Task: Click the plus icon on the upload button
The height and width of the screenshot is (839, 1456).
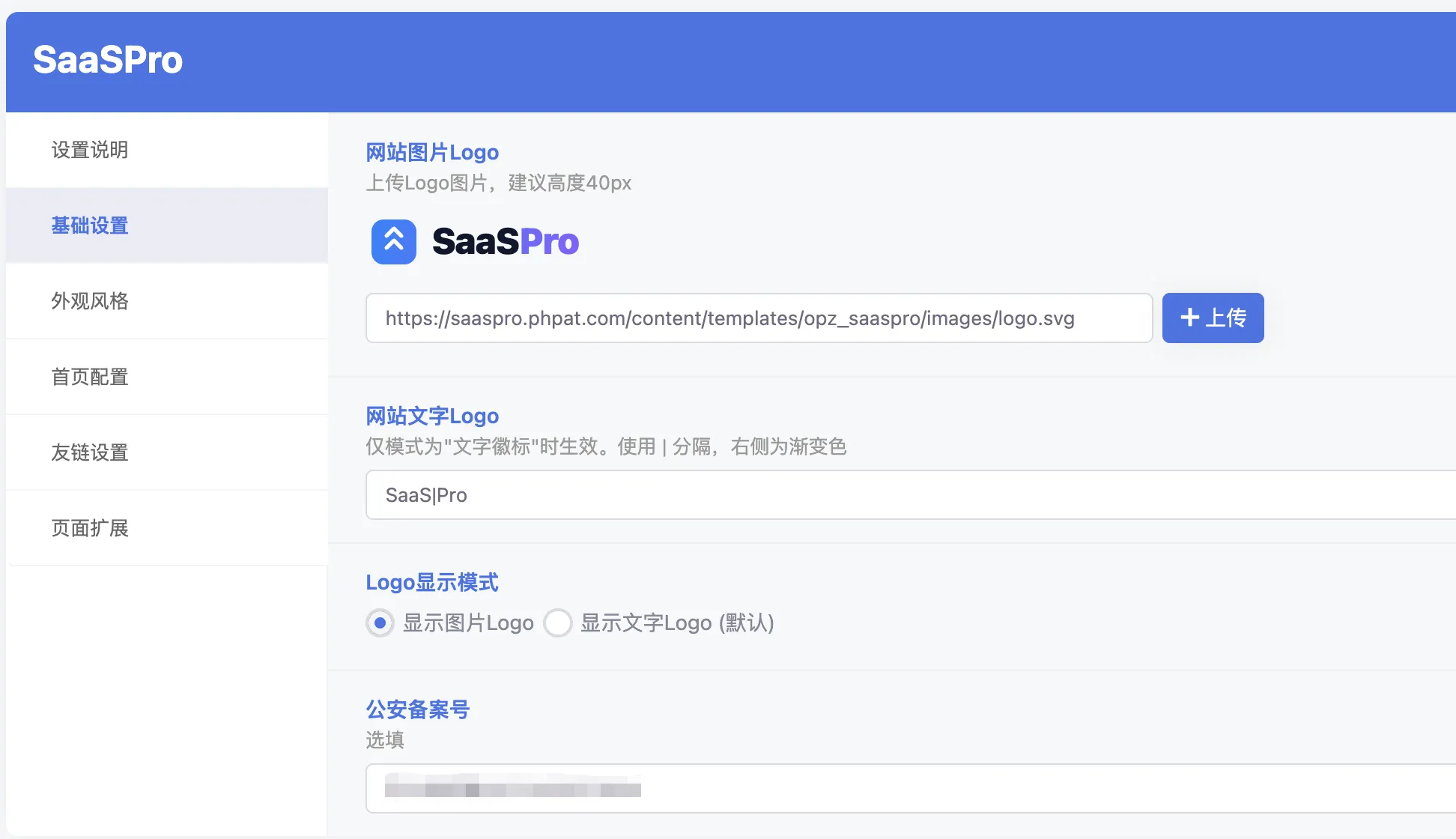Action: 1189,318
